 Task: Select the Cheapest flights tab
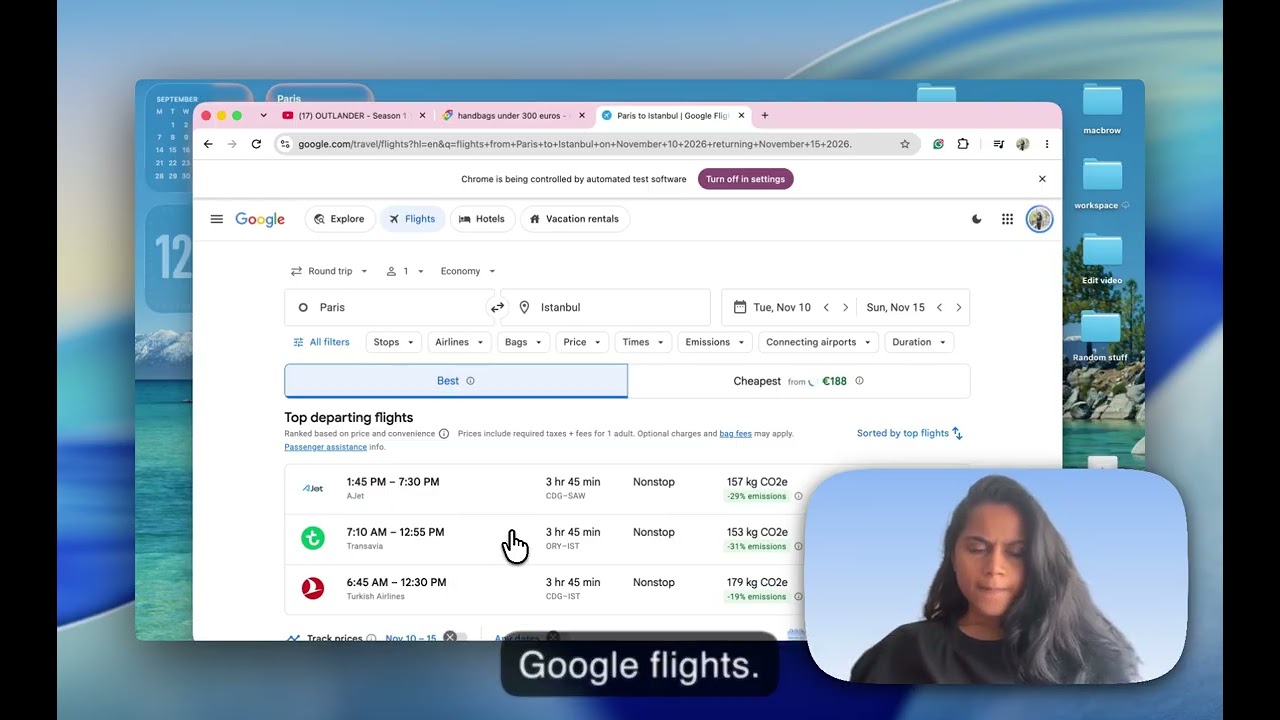(x=799, y=381)
